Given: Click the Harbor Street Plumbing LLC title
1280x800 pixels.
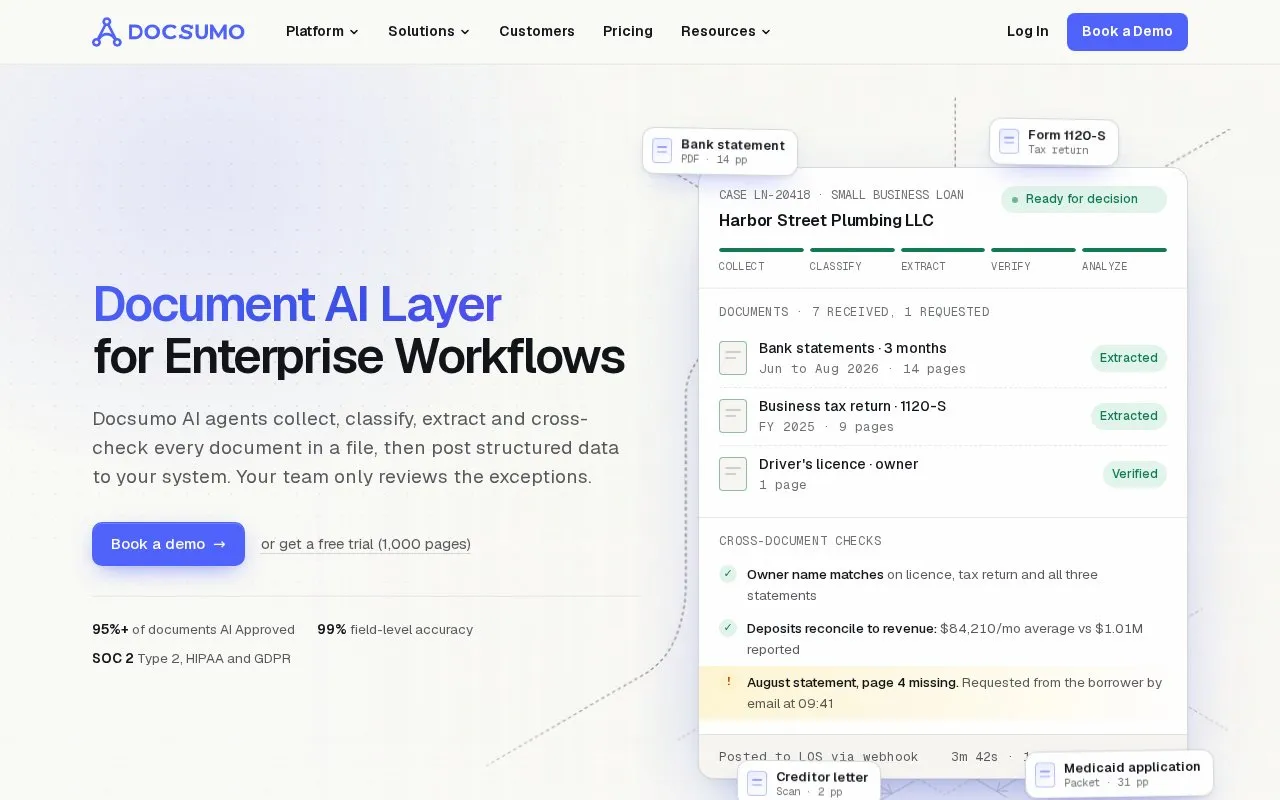Looking at the screenshot, I should tap(826, 221).
